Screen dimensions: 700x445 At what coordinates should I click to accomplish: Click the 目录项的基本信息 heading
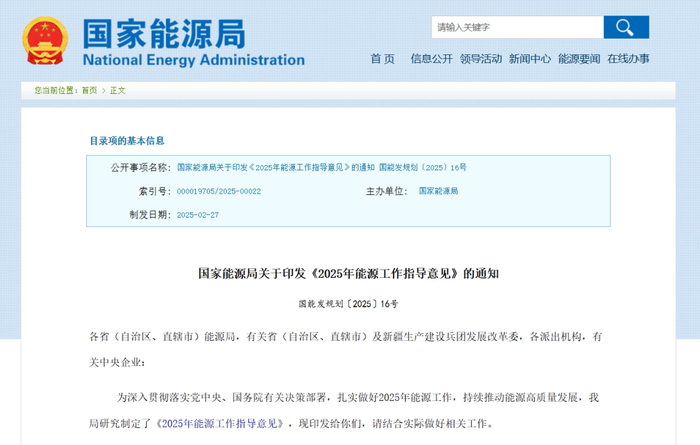point(127,141)
